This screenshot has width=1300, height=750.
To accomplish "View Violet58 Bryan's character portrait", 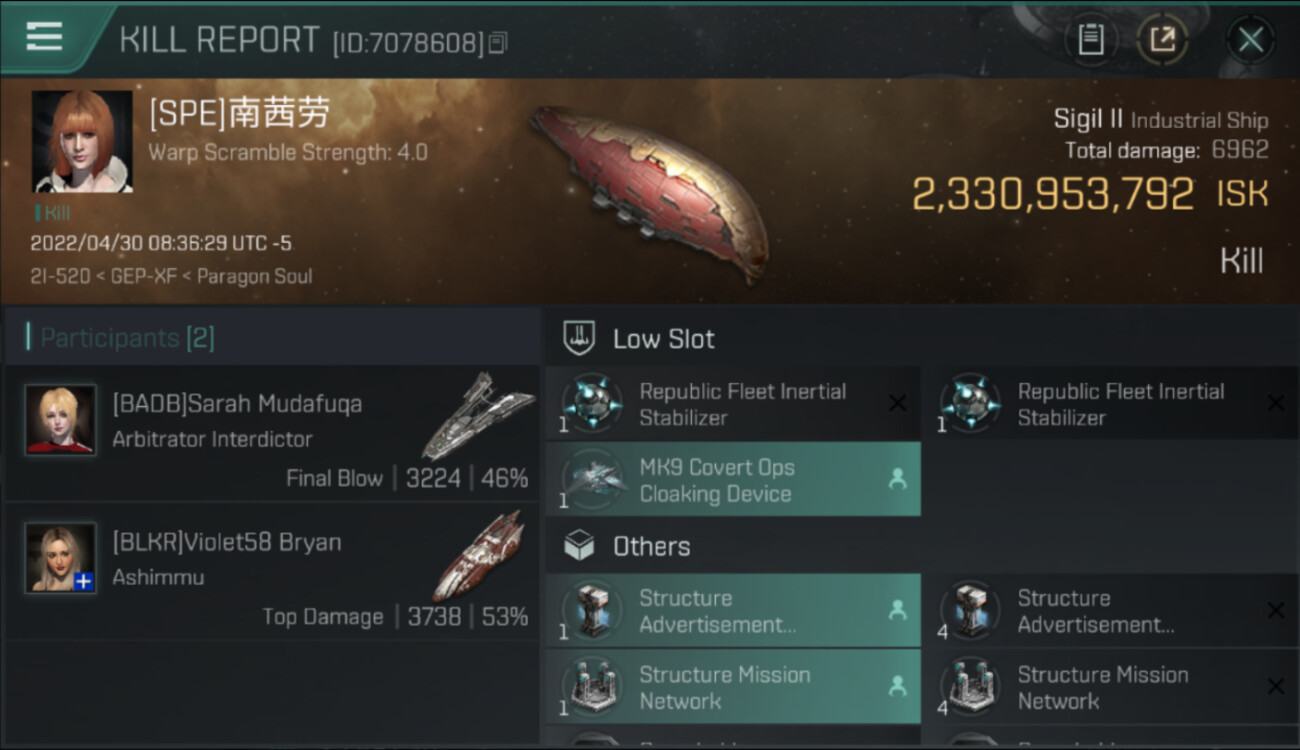I will pyautogui.click(x=61, y=558).
